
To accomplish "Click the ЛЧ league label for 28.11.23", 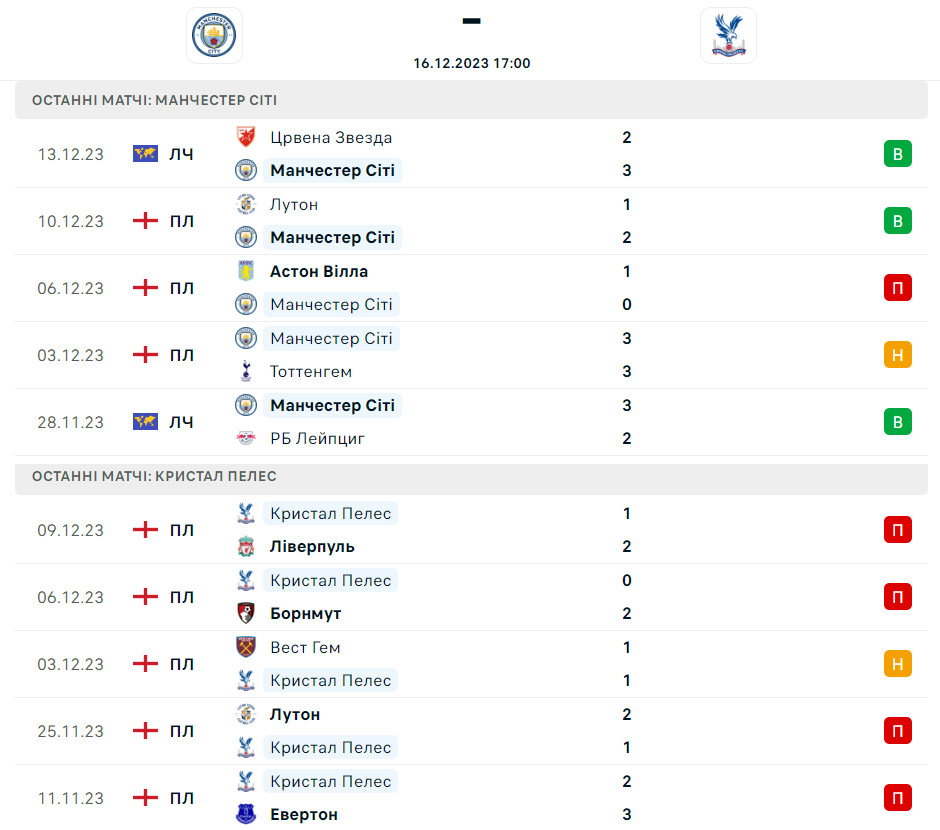I will [x=181, y=422].
